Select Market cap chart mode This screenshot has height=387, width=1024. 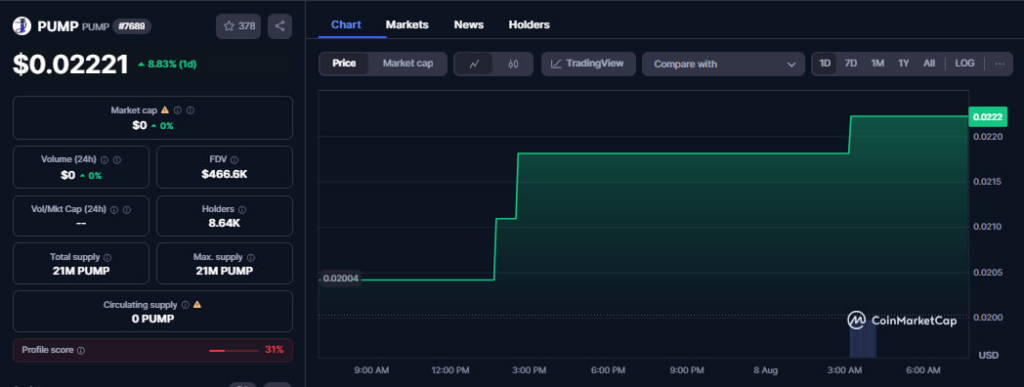(408, 63)
